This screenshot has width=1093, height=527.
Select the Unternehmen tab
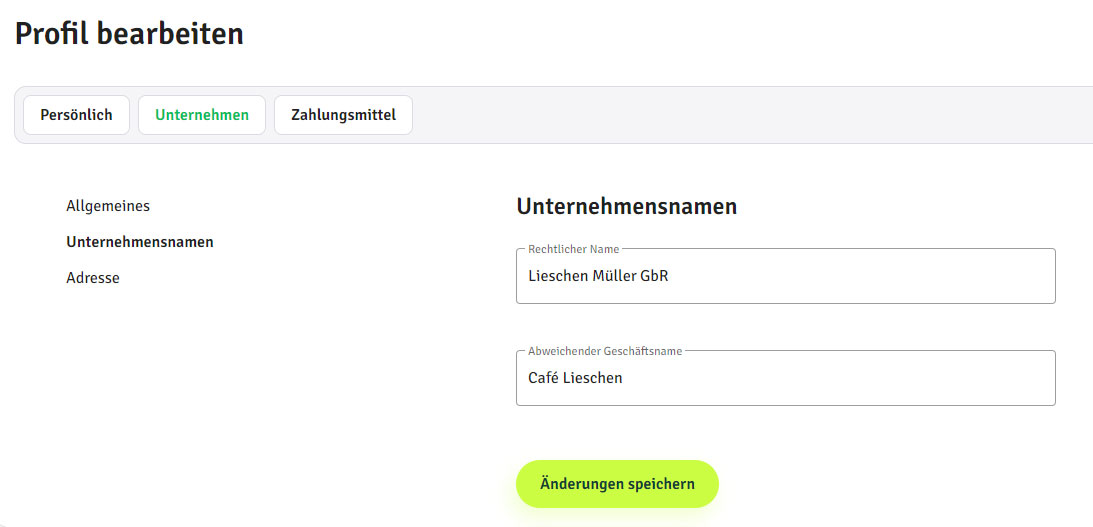[201, 115]
